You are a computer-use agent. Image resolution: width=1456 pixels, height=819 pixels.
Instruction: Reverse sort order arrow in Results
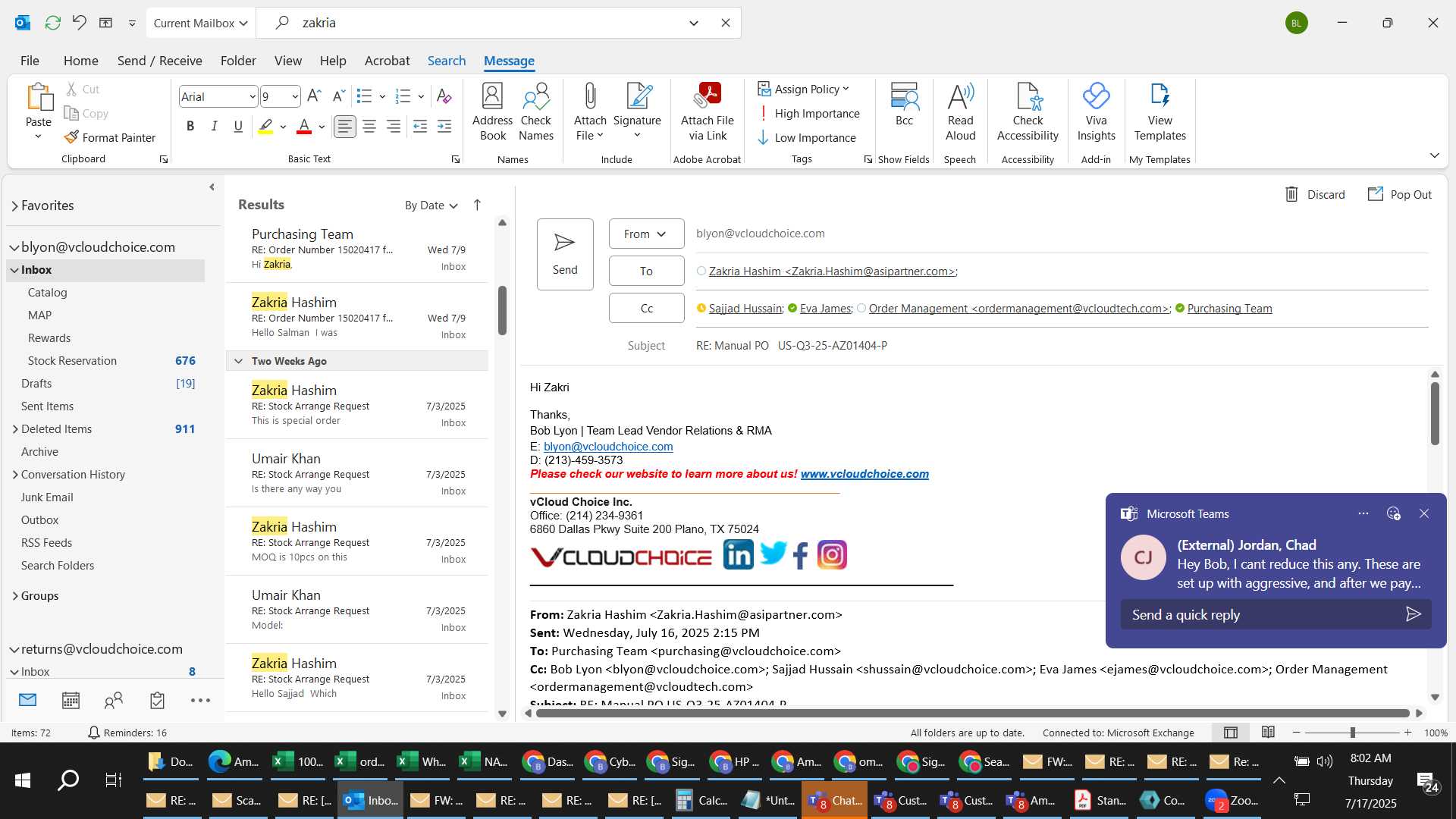[477, 205]
